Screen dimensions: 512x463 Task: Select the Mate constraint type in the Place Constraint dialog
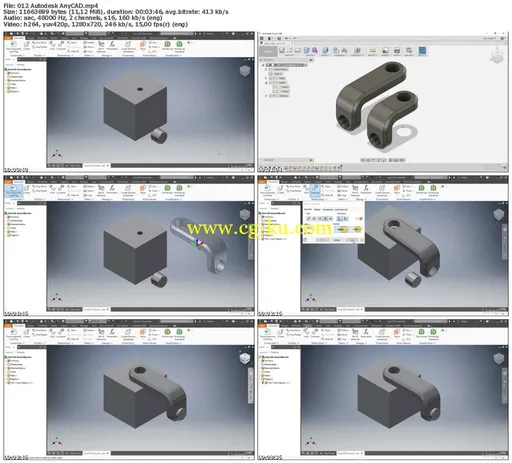(x=308, y=218)
